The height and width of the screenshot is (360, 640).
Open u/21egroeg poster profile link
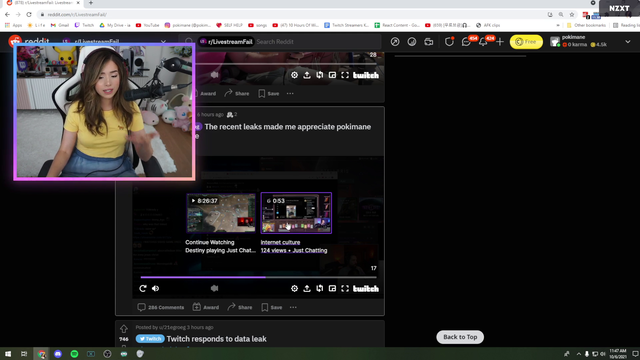[x=172, y=327]
